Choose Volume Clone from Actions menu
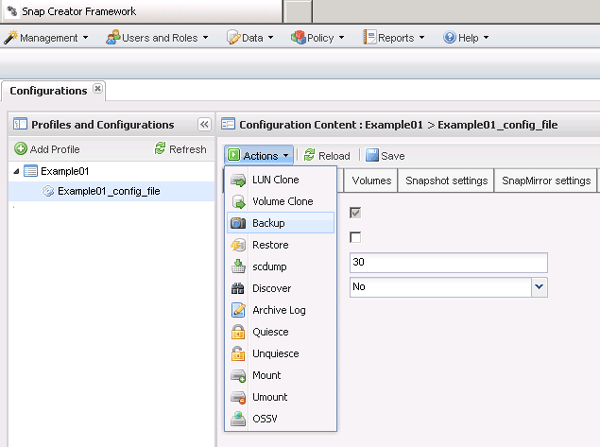 [x=281, y=202]
